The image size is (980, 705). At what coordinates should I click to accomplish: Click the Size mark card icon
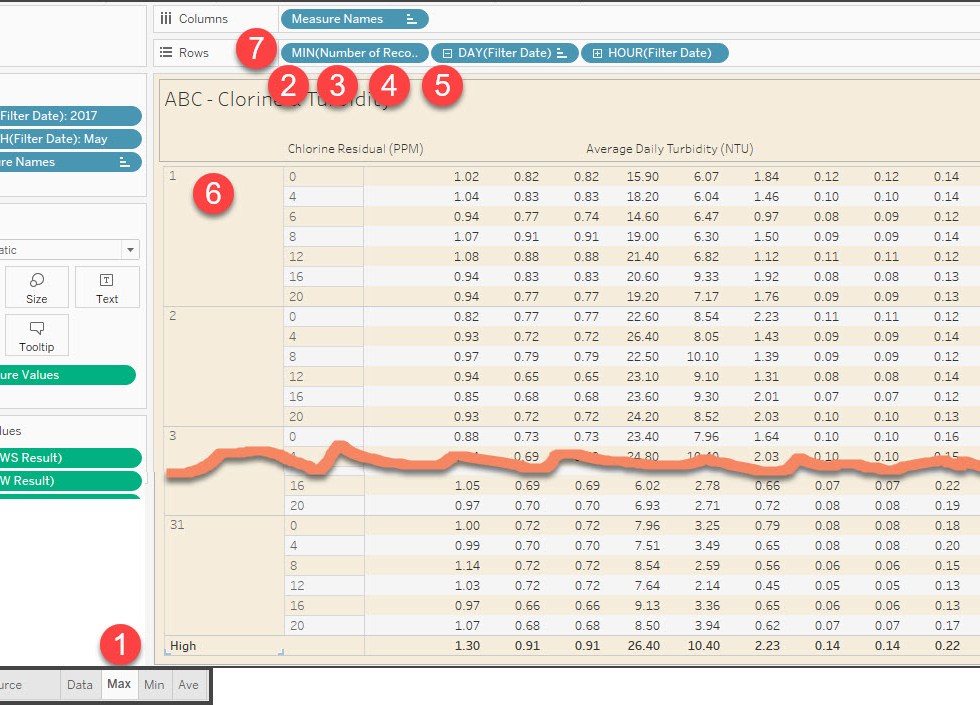coord(37,281)
